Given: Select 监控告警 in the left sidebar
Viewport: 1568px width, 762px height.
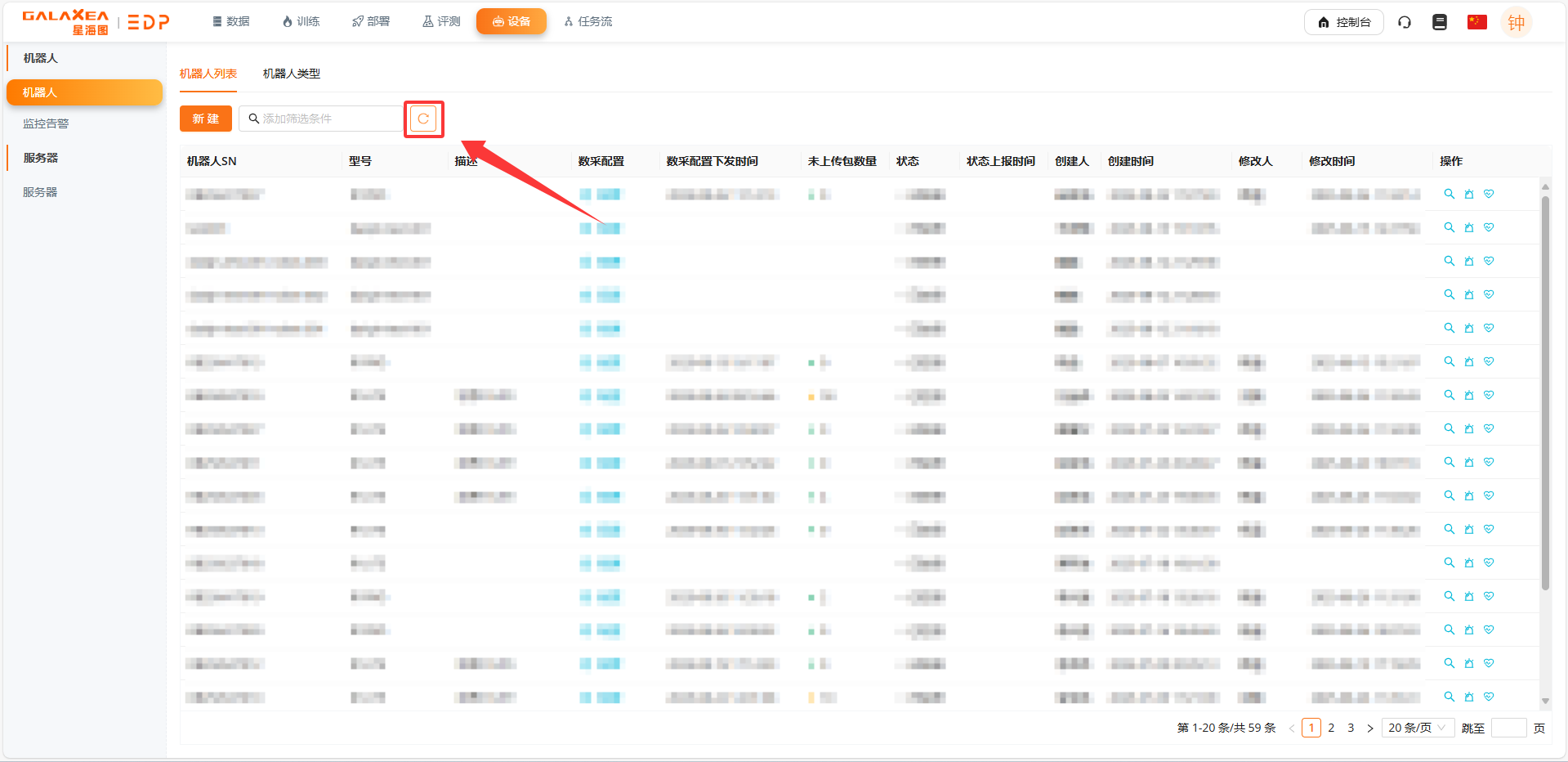Looking at the screenshot, I should pyautogui.click(x=46, y=123).
